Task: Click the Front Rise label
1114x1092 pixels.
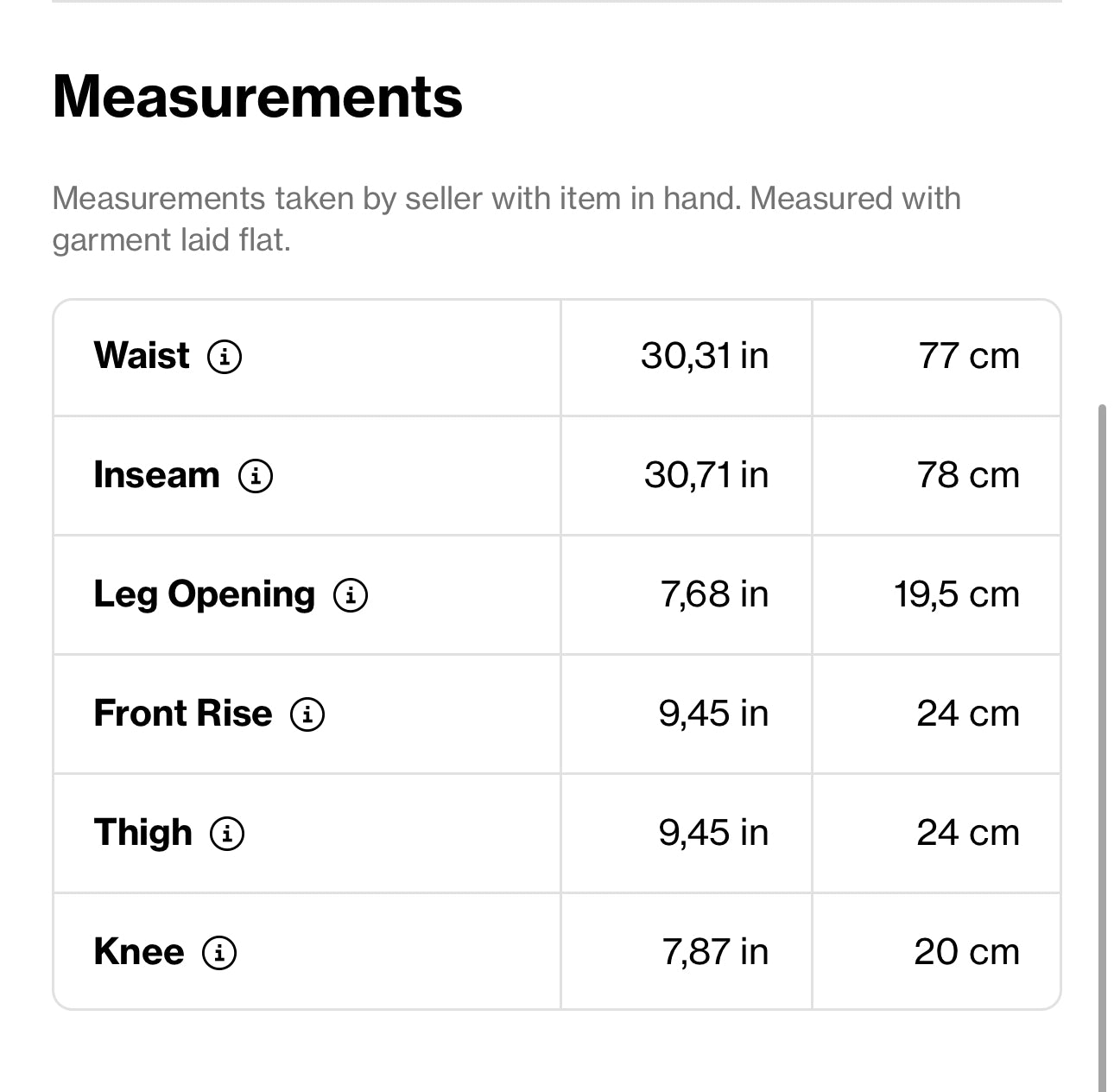Action: click(x=182, y=714)
